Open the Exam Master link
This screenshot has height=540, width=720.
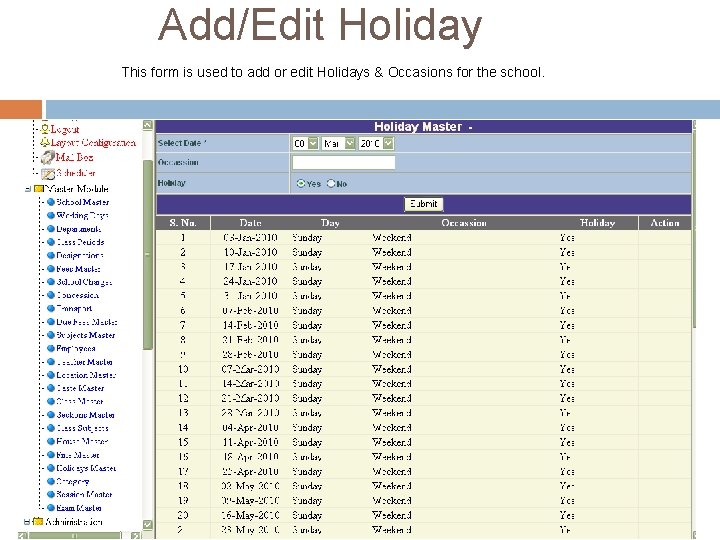coord(79,508)
